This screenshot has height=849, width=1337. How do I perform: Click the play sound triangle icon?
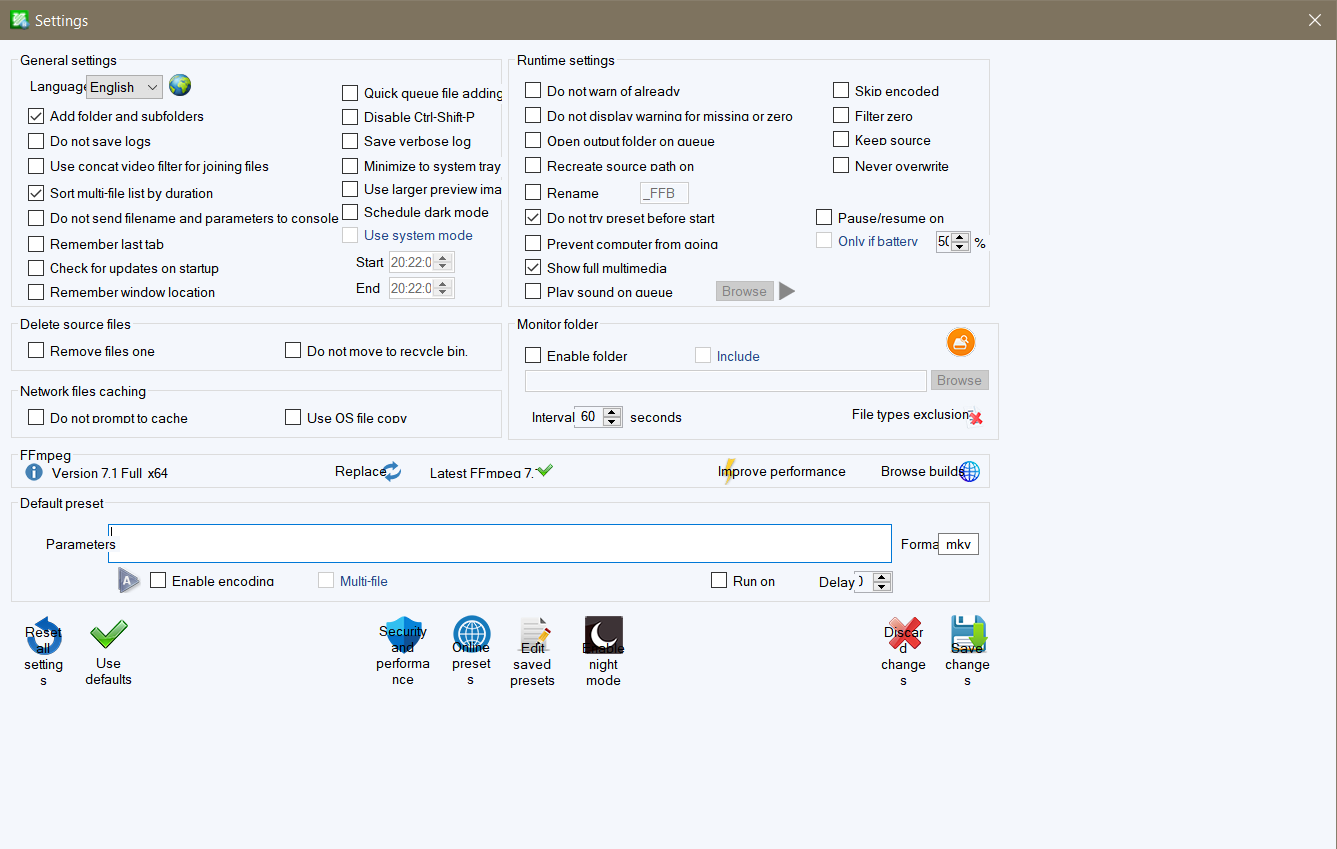787,291
